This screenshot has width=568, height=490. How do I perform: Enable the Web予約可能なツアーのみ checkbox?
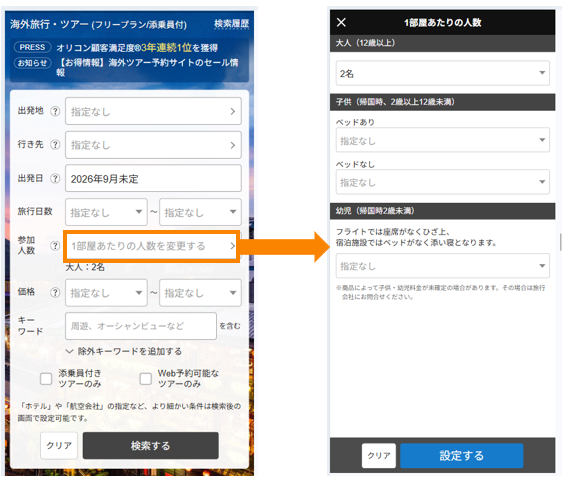pos(146,378)
